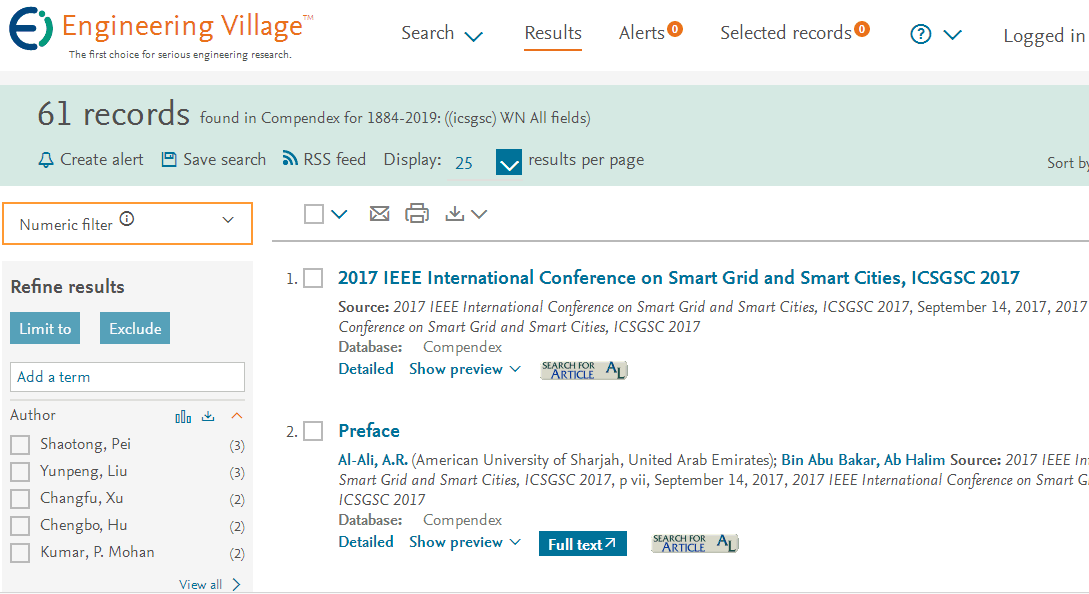
Task: Expand Show preview for record 1
Action: coord(465,369)
